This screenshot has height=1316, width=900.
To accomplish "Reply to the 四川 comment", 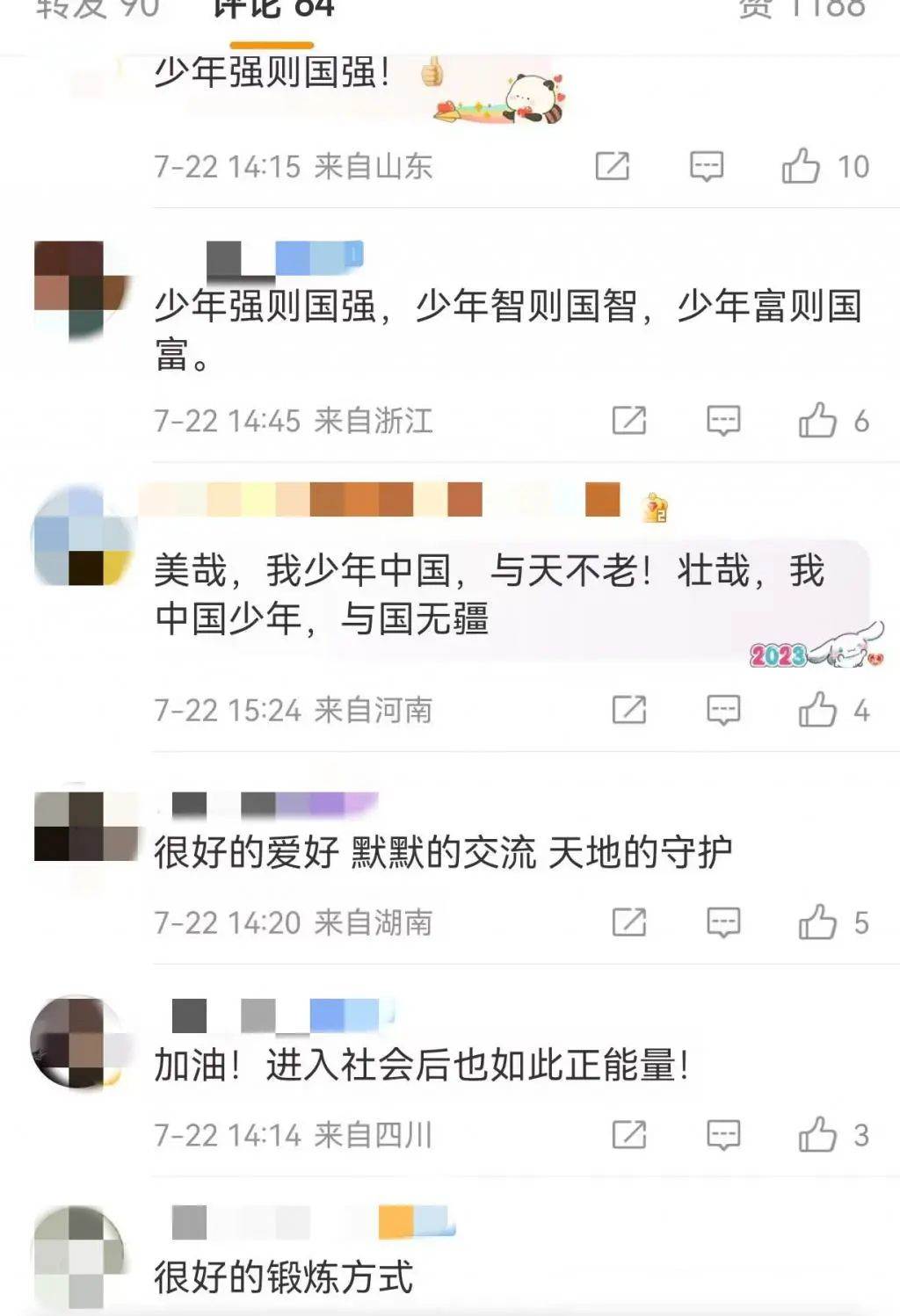I will click(x=723, y=1135).
